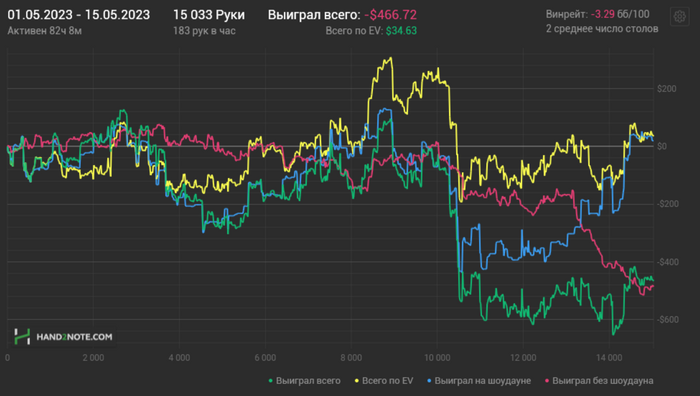Screen dimensions: 700x396
Task: Click the winrate value -3.29 бб/100
Action: pyautogui.click(x=620, y=14)
